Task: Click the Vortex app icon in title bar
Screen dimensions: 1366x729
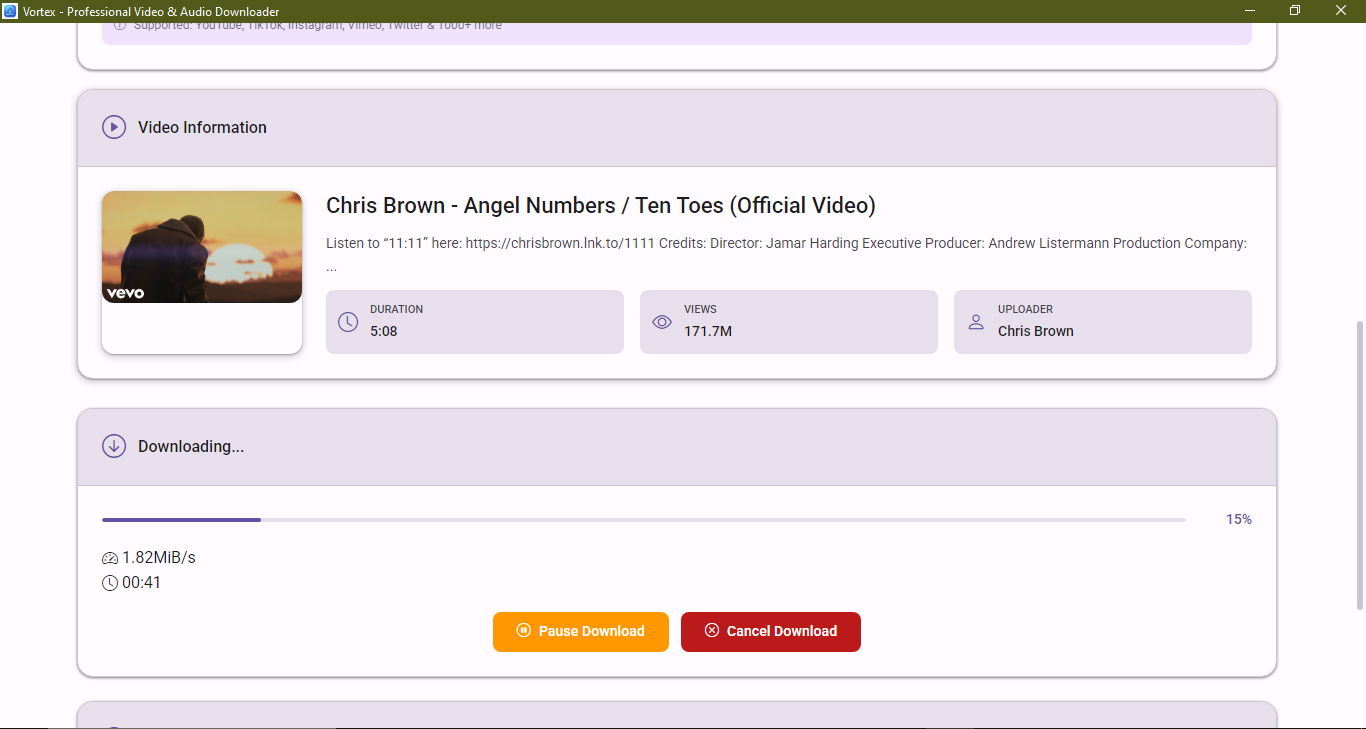Action: point(10,11)
